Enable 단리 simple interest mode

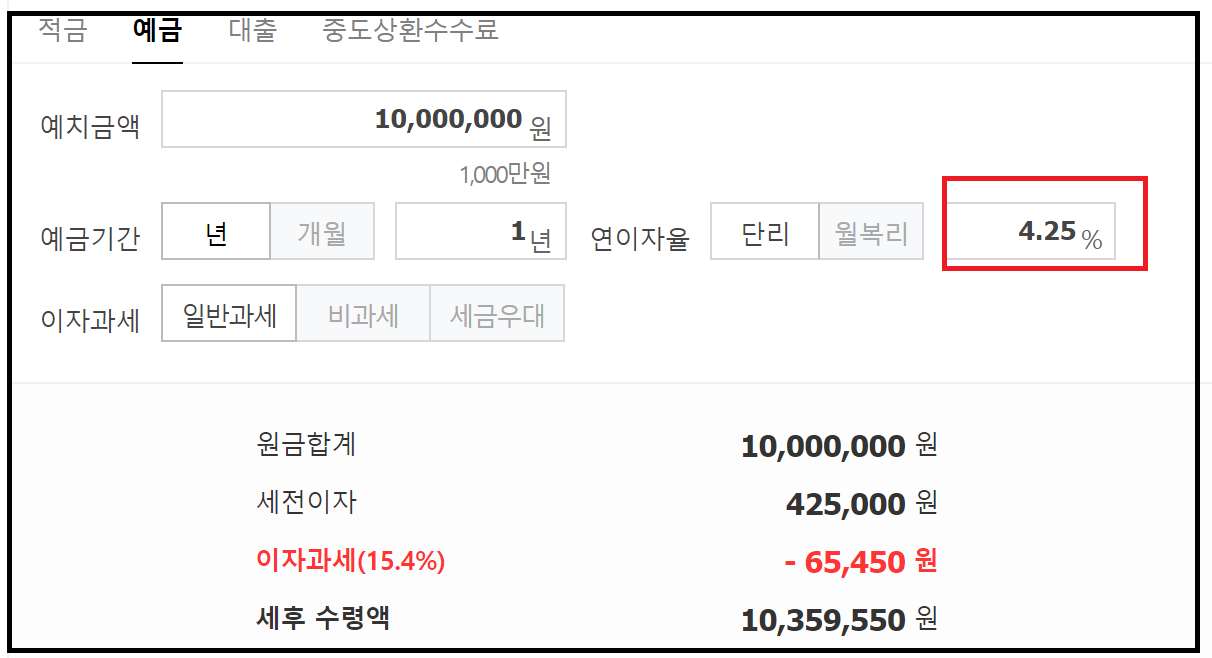764,231
